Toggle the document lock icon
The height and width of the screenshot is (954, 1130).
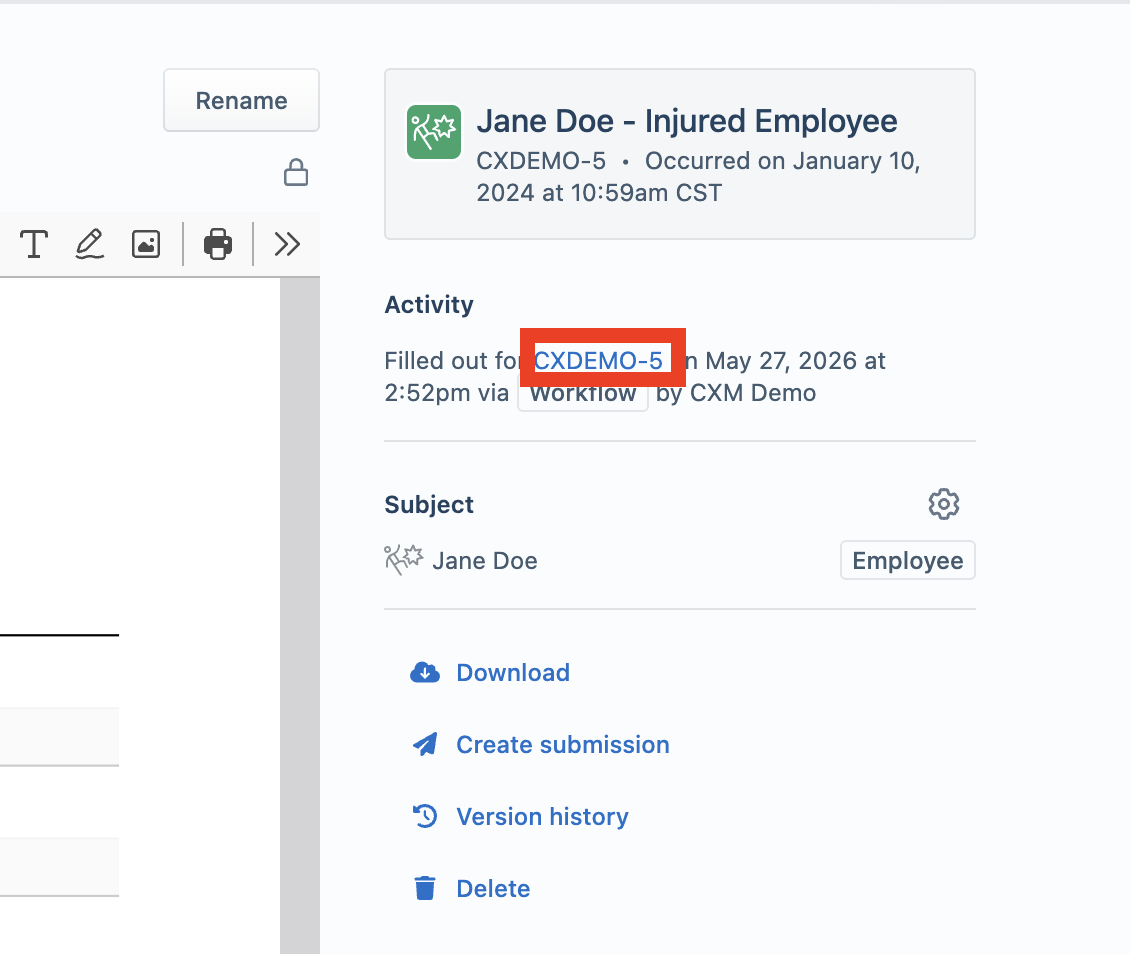point(295,173)
